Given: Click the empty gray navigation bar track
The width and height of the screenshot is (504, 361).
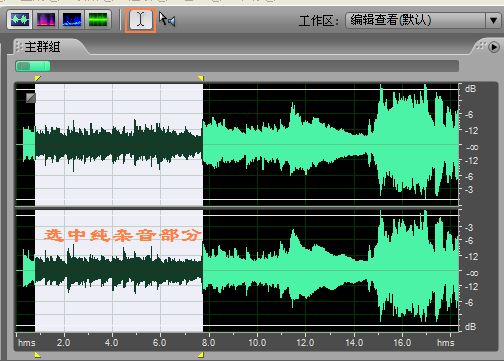Looking at the screenshot, I should (x=254, y=66).
